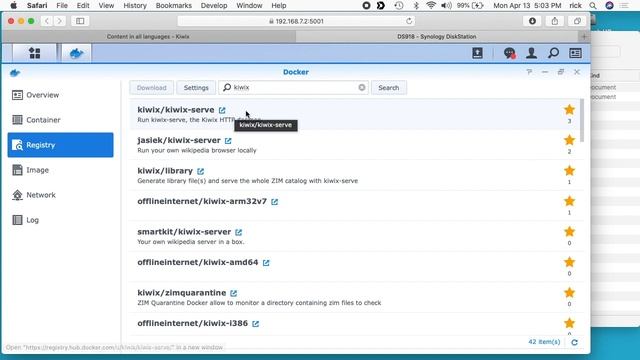Click the Search button

click(389, 88)
